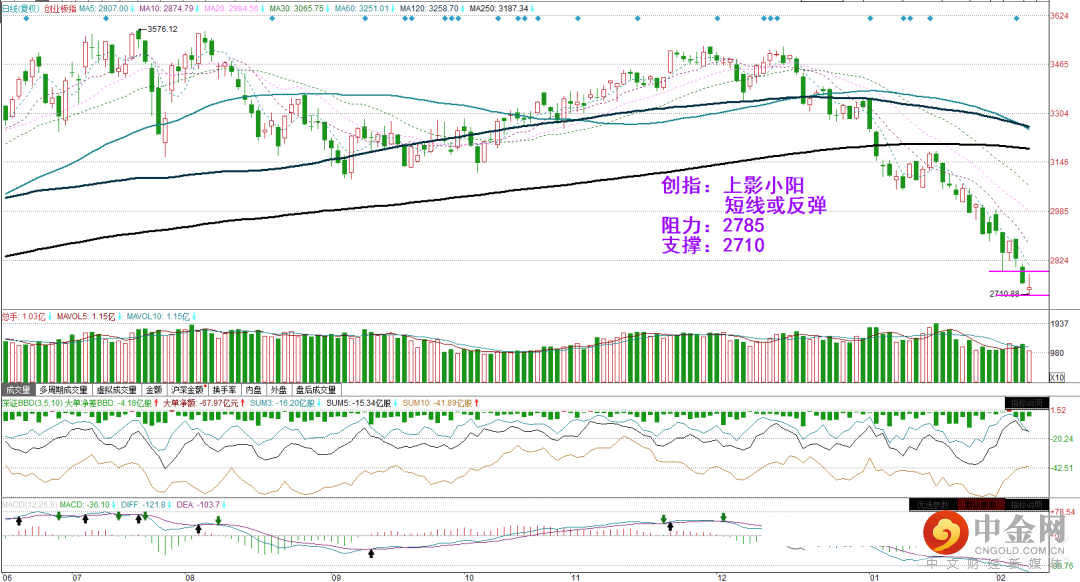Click the SUM10: -41.89亿股 value
1080x582 pixels.
pyautogui.click(x=437, y=403)
